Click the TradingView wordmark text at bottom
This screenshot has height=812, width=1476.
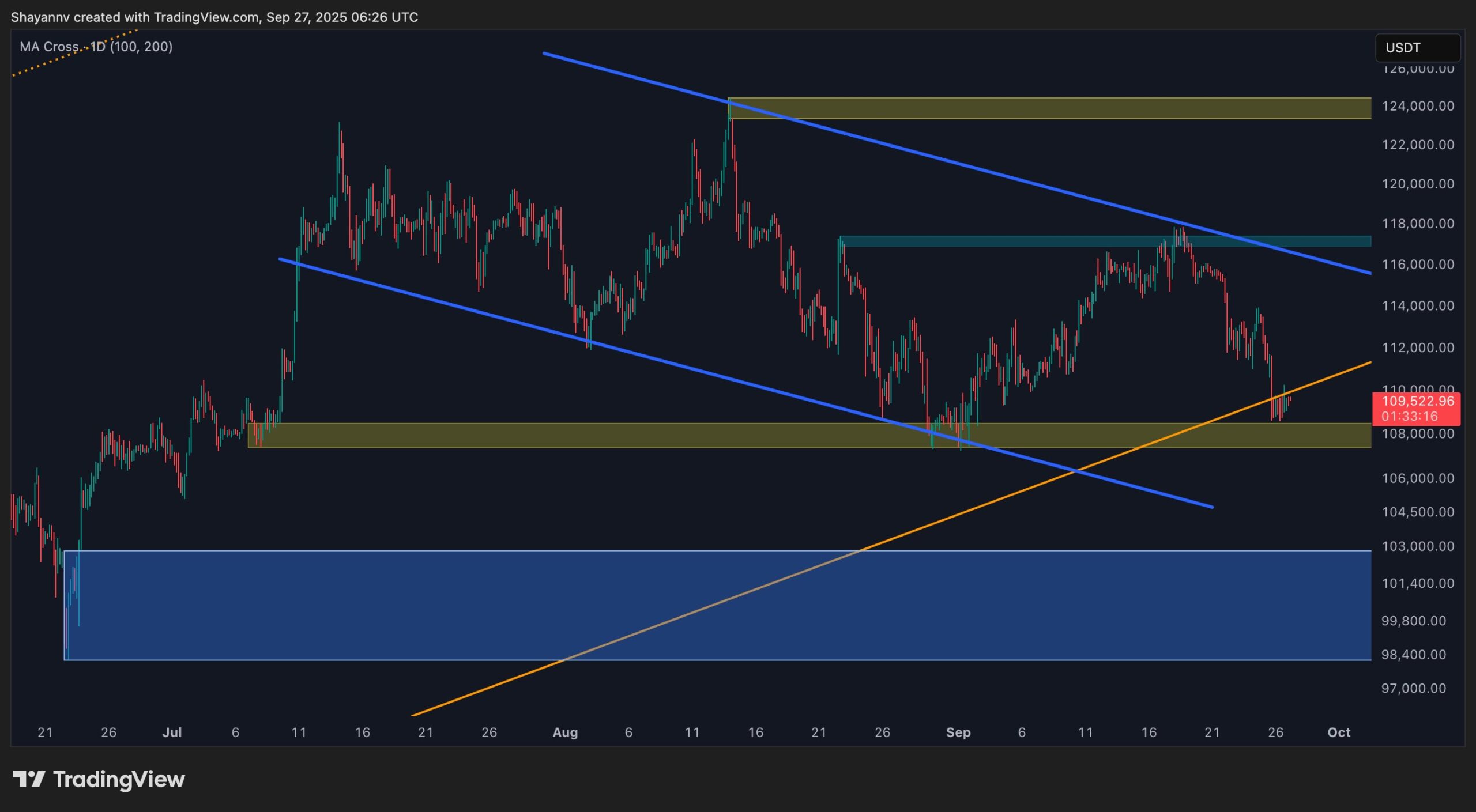click(119, 779)
